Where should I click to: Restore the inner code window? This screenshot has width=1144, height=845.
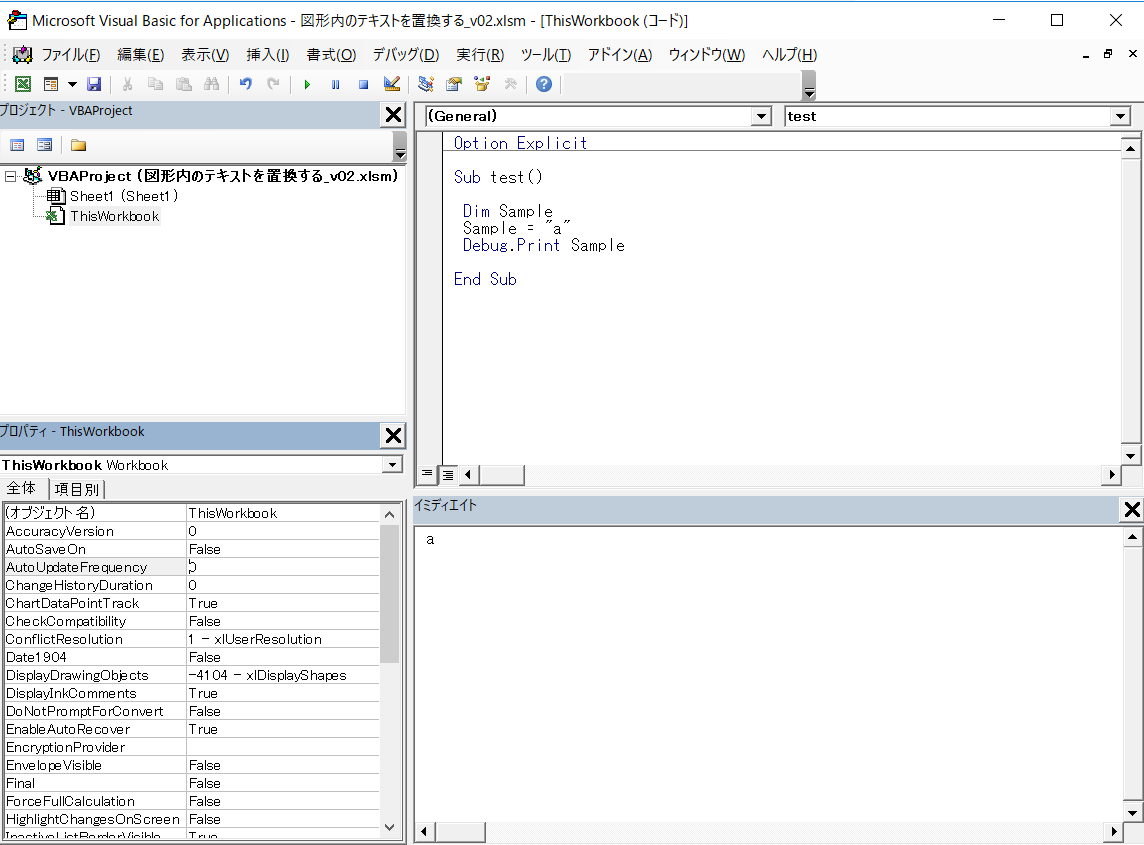point(1108,54)
